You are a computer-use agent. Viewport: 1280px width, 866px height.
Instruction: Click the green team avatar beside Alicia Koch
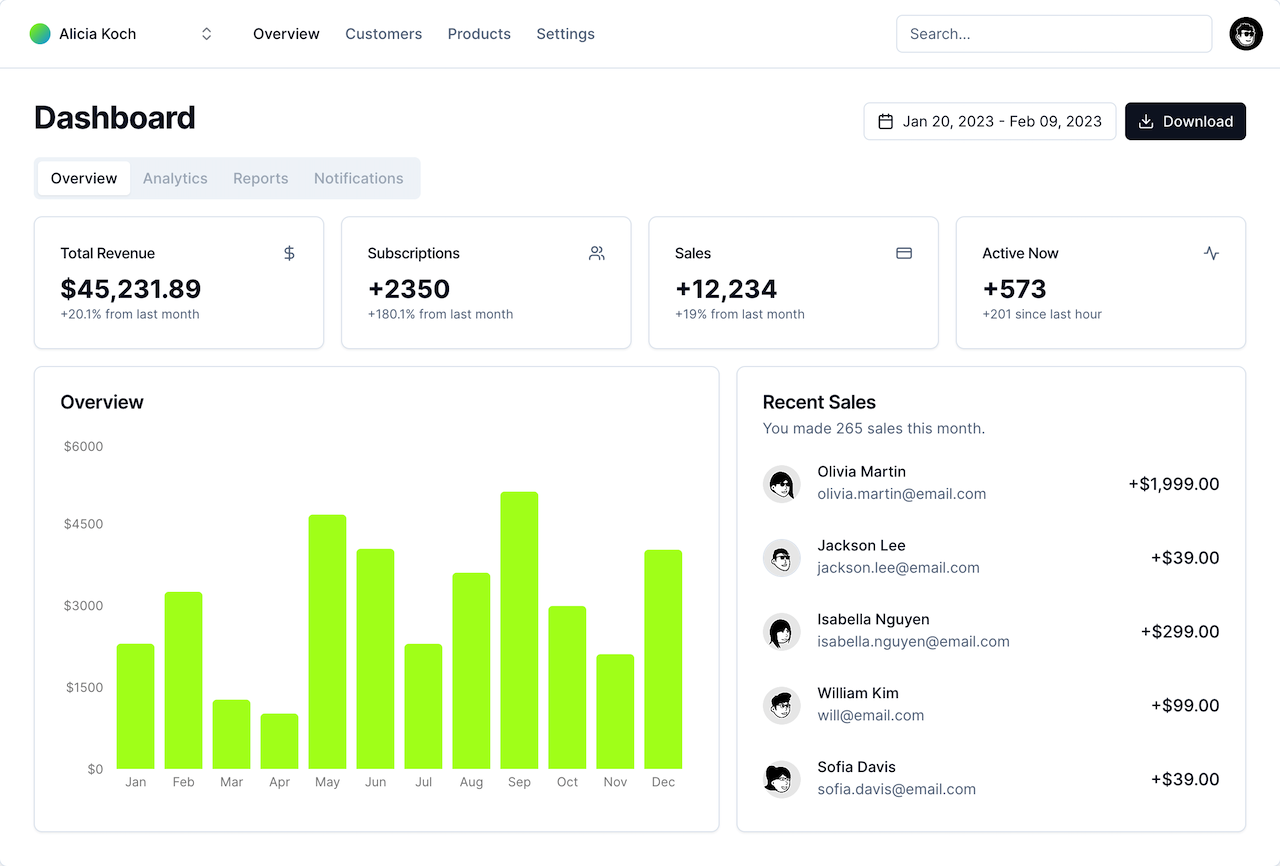[x=39, y=33]
